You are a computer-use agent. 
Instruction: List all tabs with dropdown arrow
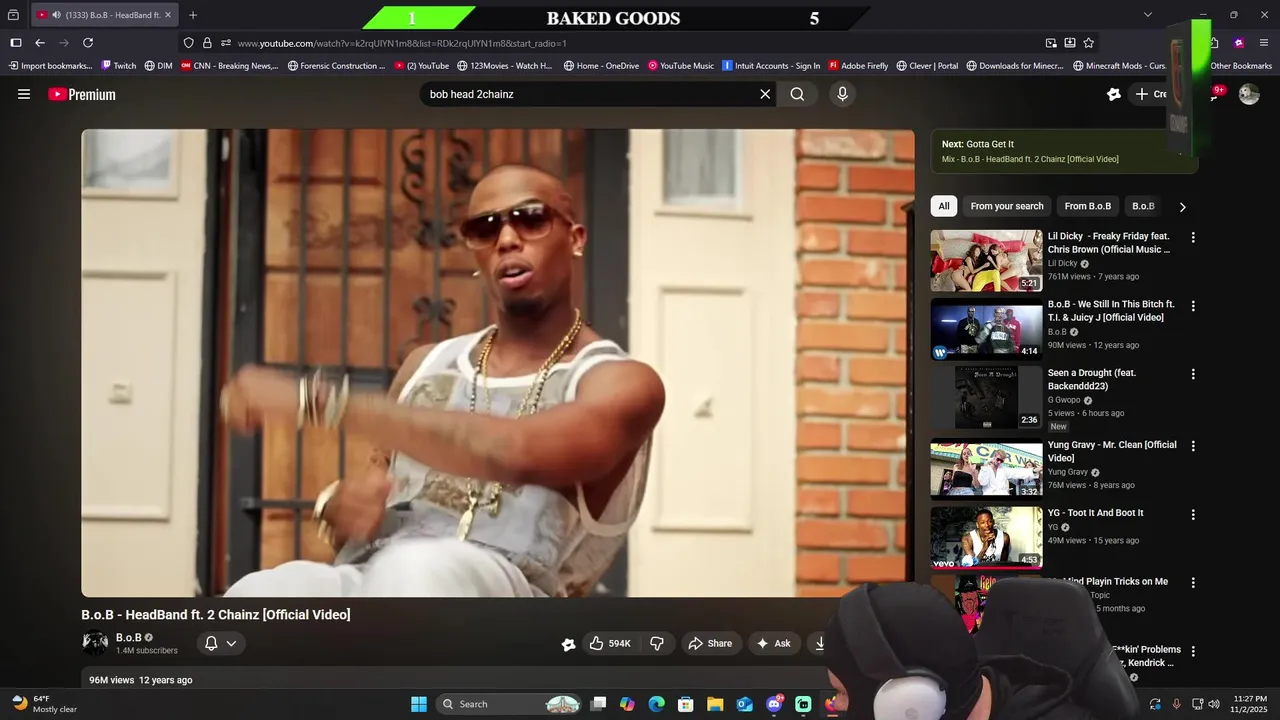(1148, 15)
